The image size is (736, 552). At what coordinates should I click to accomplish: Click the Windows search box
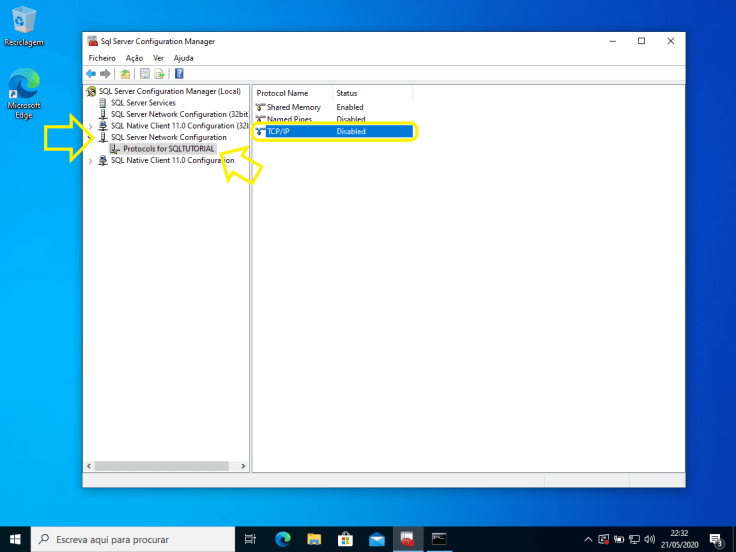click(133, 539)
